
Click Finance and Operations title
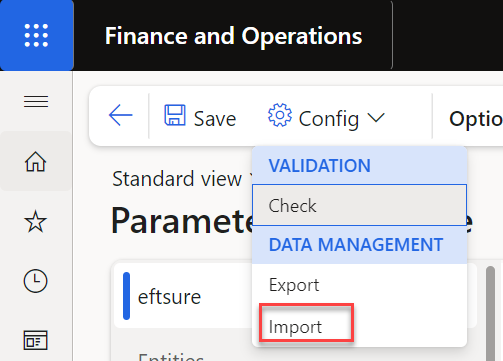click(x=233, y=36)
